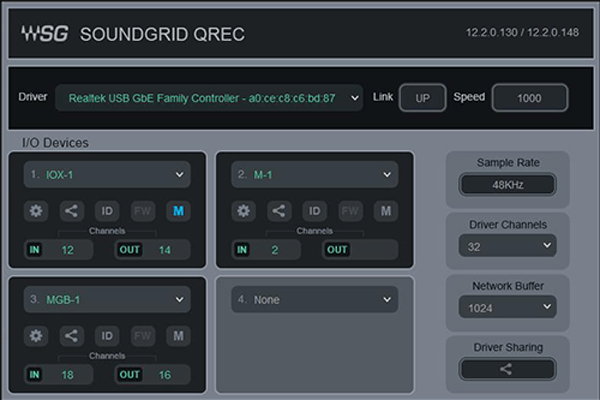Viewport: 600px width, 400px height.
Task: Open settings gear for MGB-1 device
Action: pyautogui.click(x=37, y=336)
